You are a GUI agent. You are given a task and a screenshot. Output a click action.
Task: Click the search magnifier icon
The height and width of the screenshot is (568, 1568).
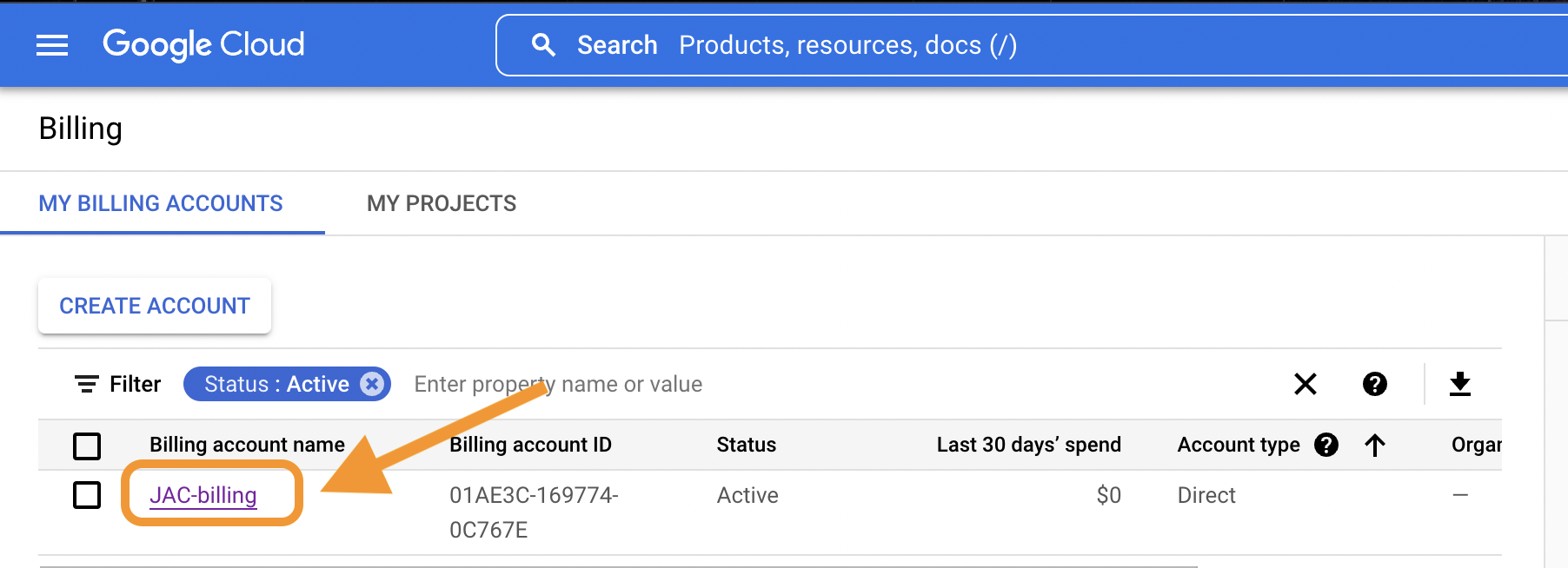coord(543,45)
